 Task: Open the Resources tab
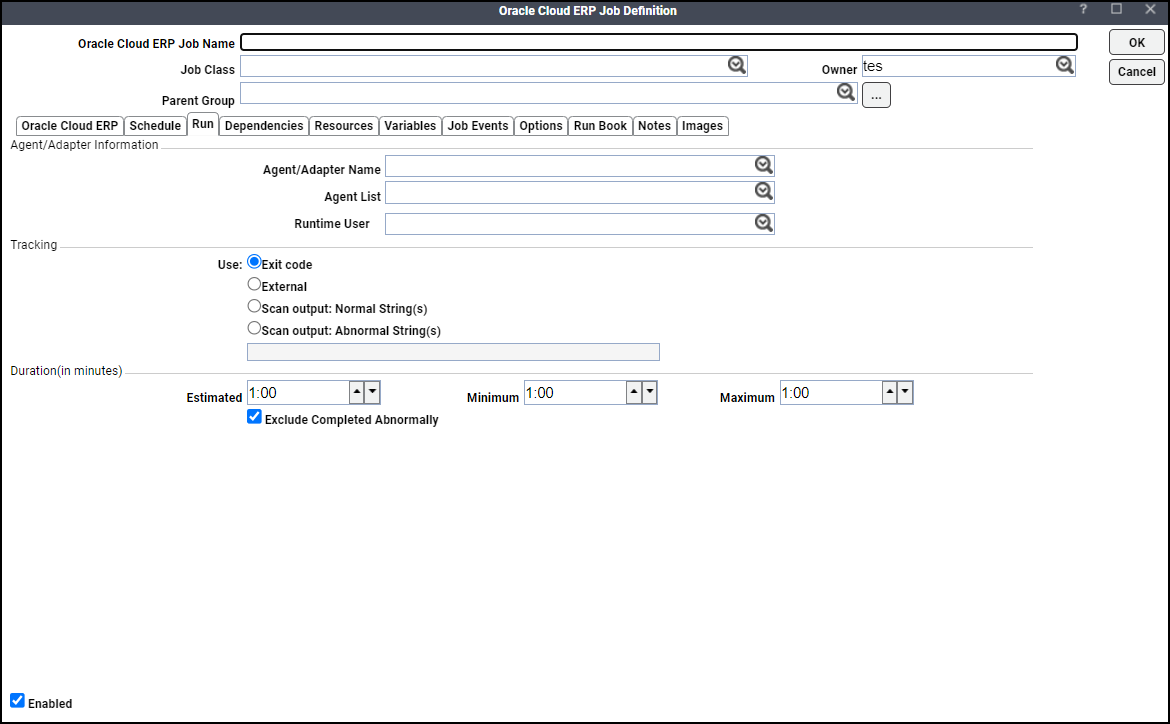344,125
